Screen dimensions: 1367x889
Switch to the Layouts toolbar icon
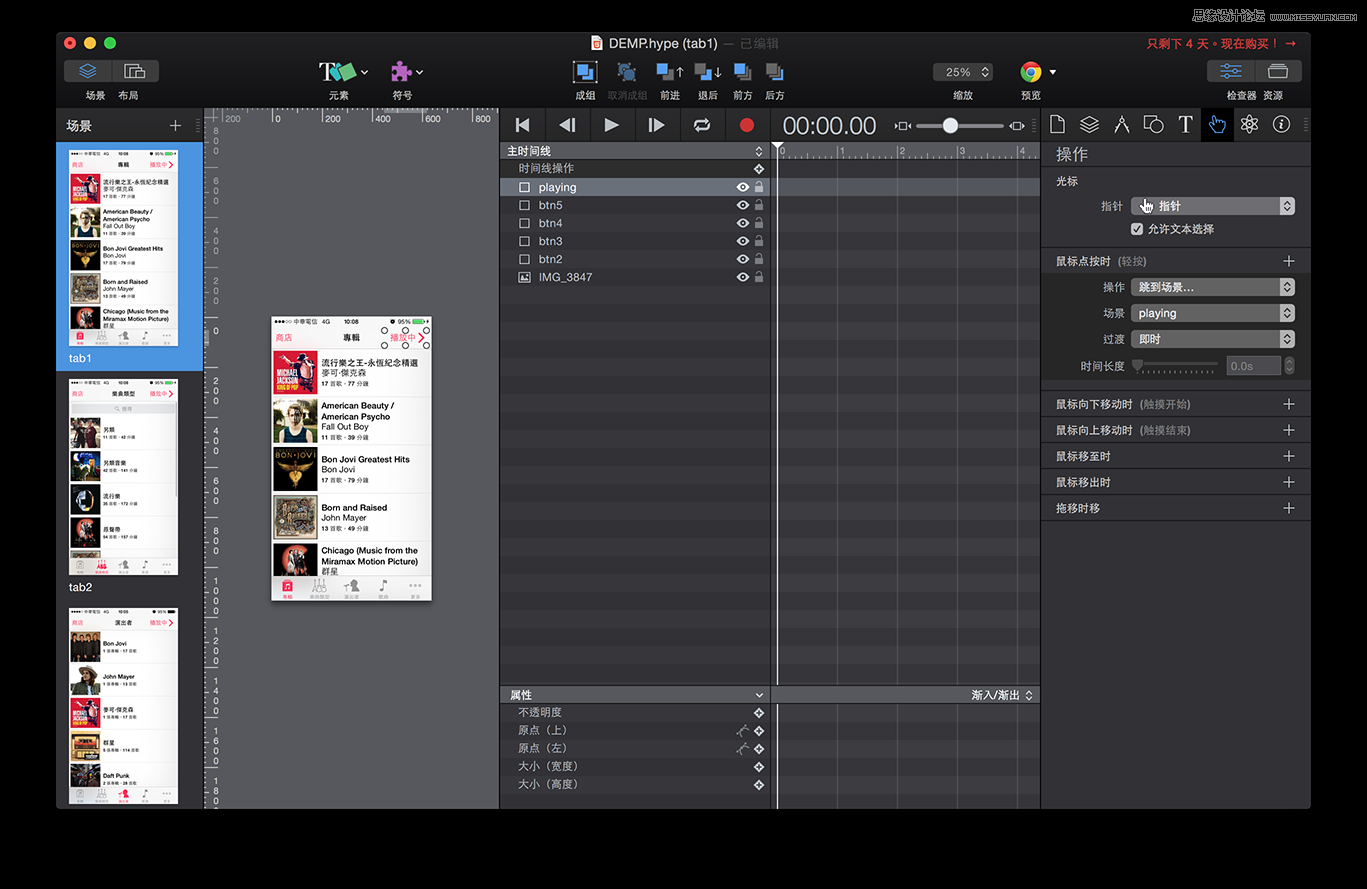(x=135, y=71)
